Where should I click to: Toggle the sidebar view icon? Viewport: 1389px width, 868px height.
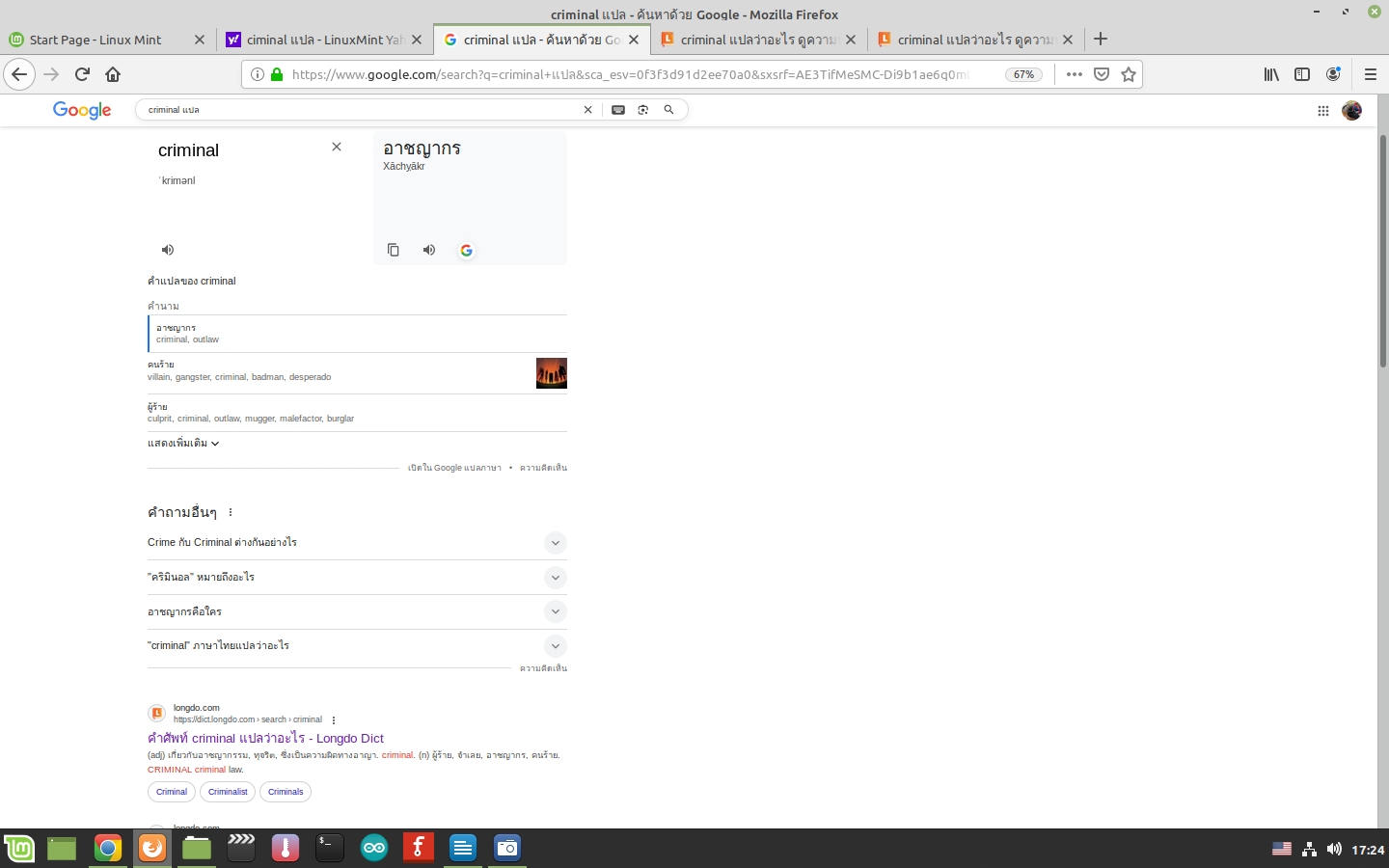(1302, 74)
